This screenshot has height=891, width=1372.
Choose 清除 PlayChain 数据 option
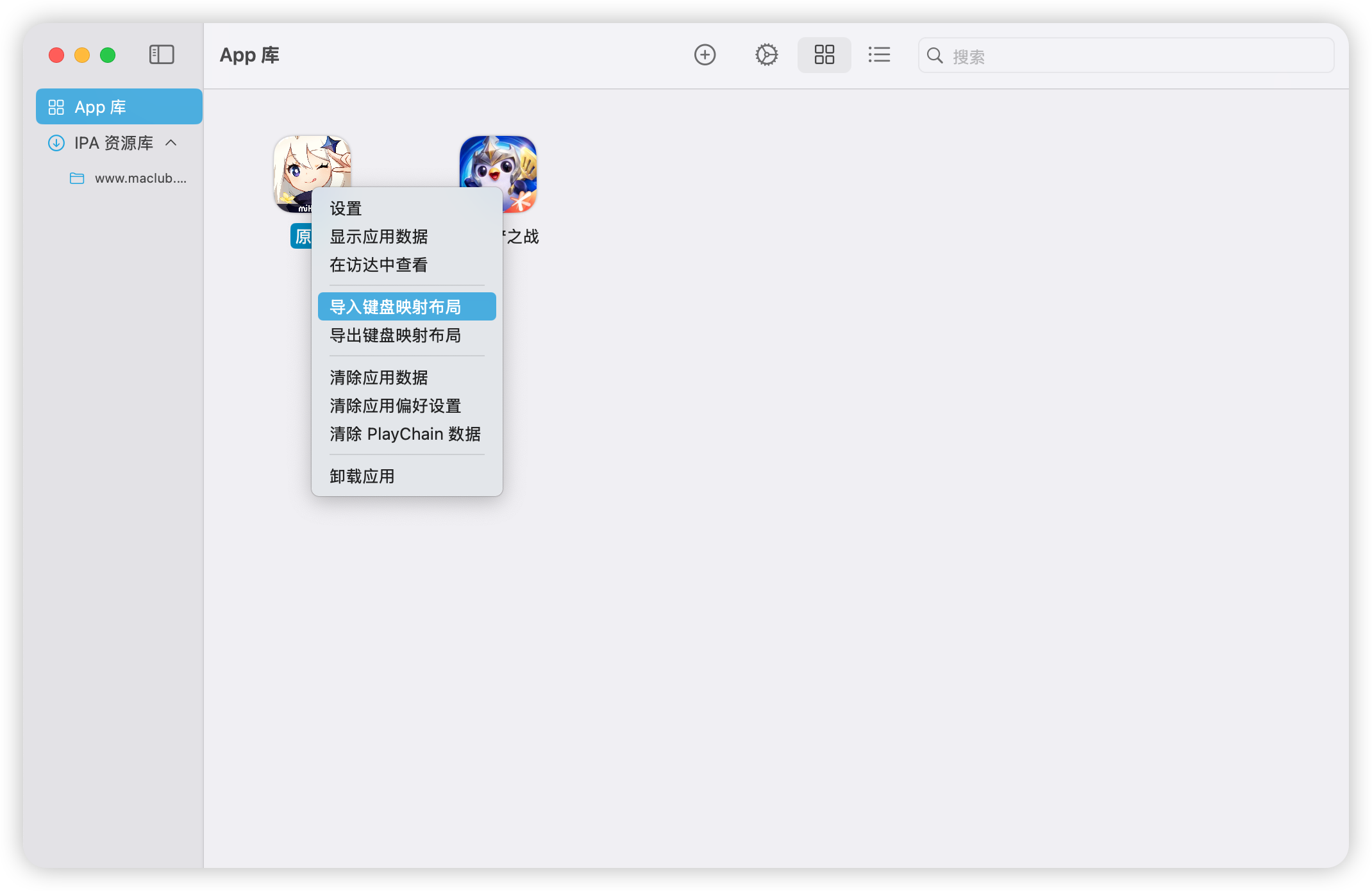pos(405,434)
